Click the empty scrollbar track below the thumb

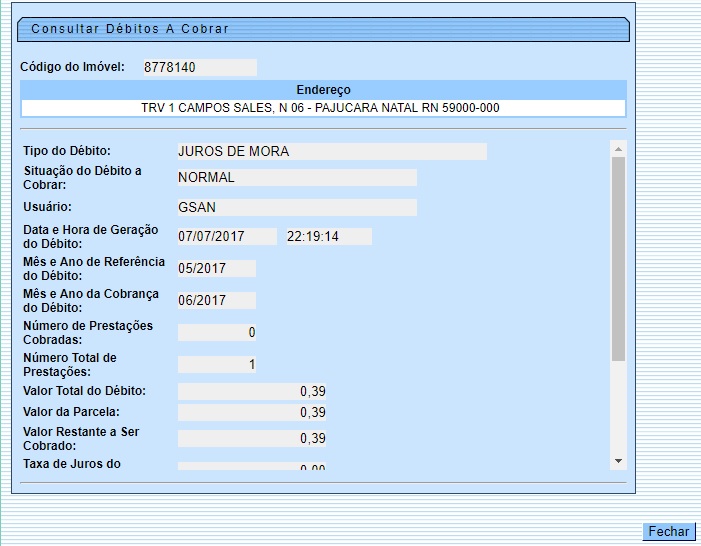point(618,410)
